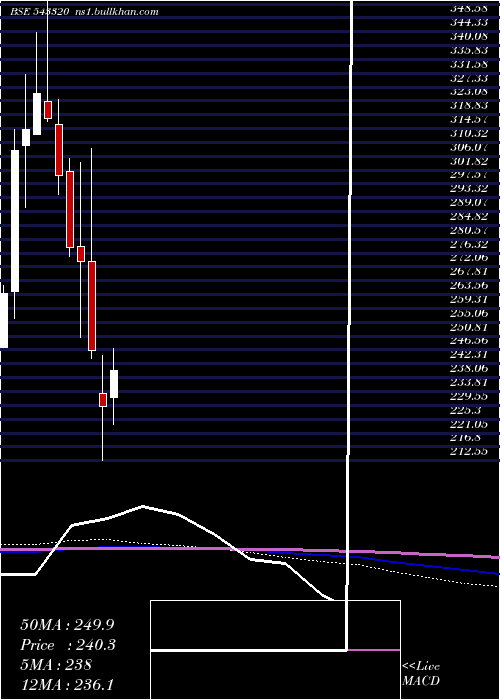Click the Price : 240.3 readout
This screenshot has height=700, width=500.
click(68, 645)
